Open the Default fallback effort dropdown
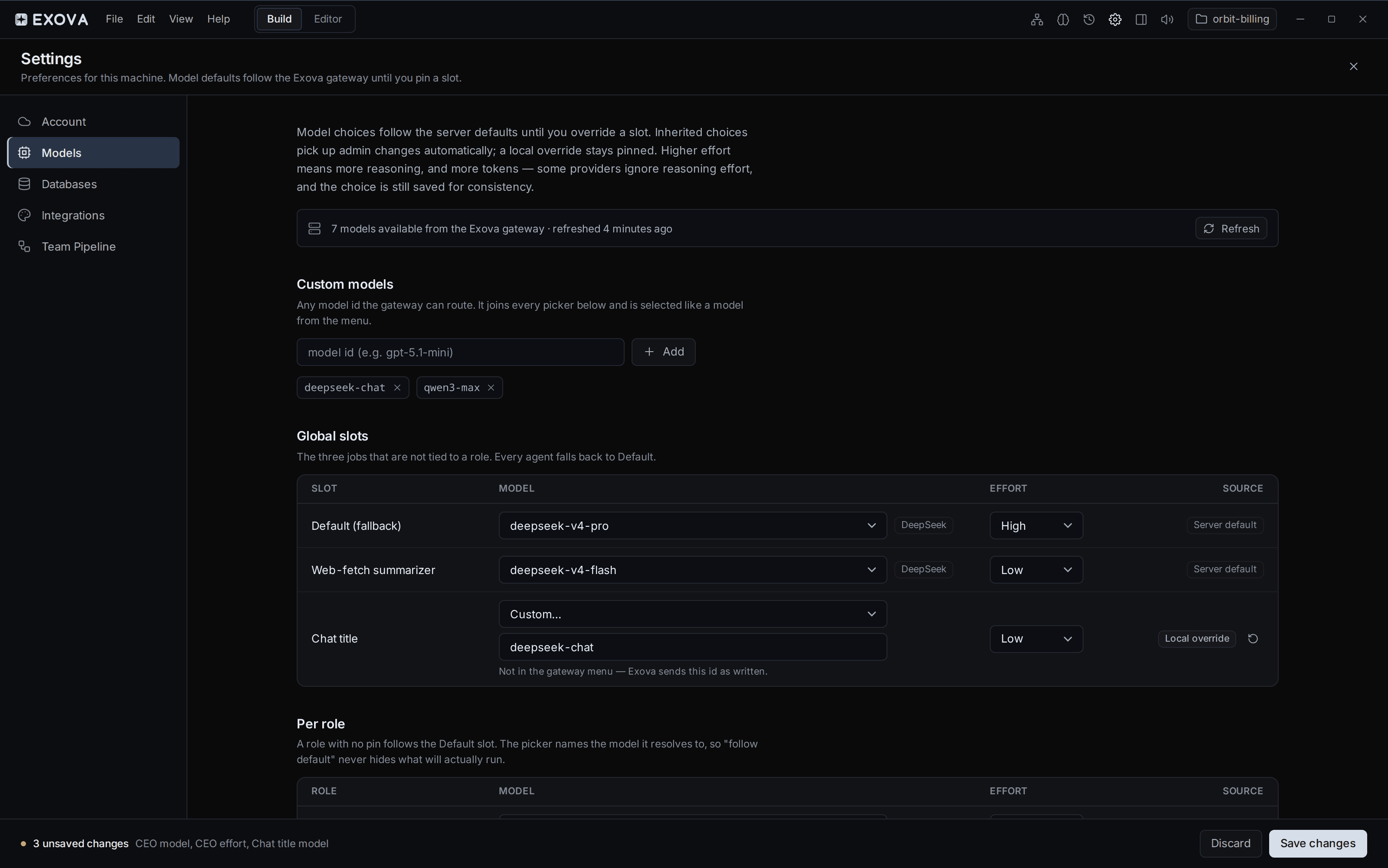Image resolution: width=1388 pixels, height=868 pixels. point(1036,525)
